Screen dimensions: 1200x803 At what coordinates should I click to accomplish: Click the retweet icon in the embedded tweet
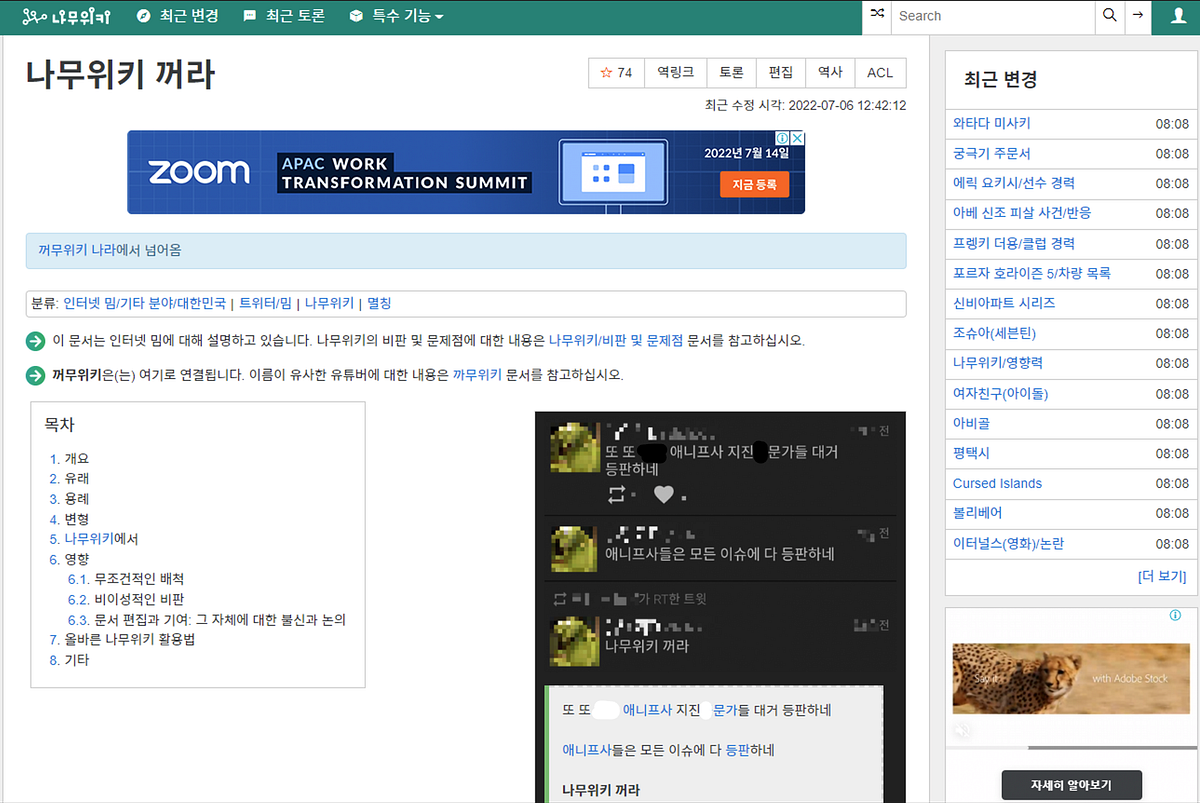pos(617,494)
